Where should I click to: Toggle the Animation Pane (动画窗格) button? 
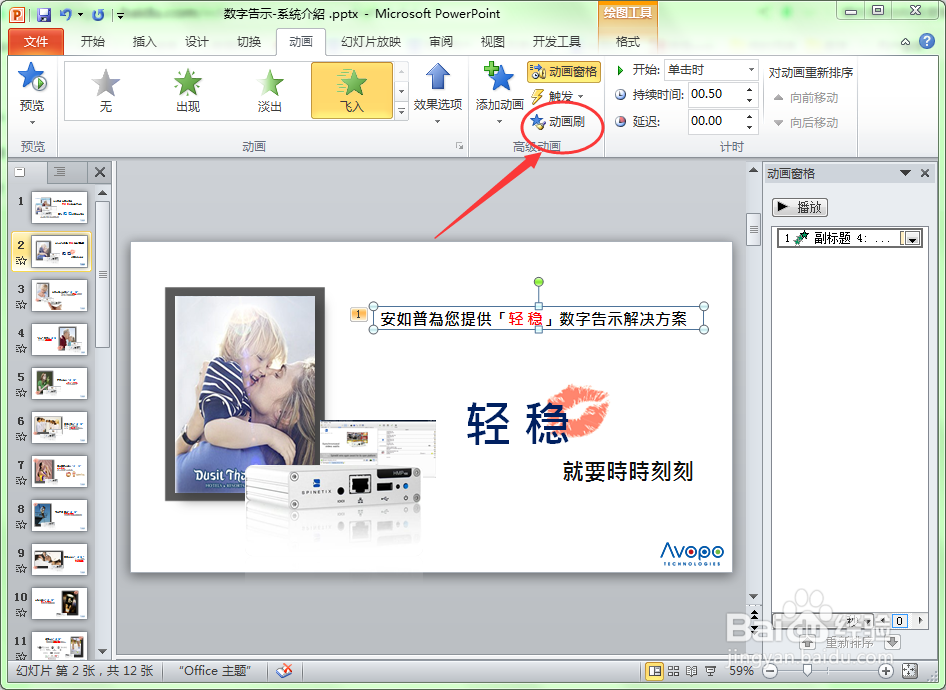click(x=563, y=72)
